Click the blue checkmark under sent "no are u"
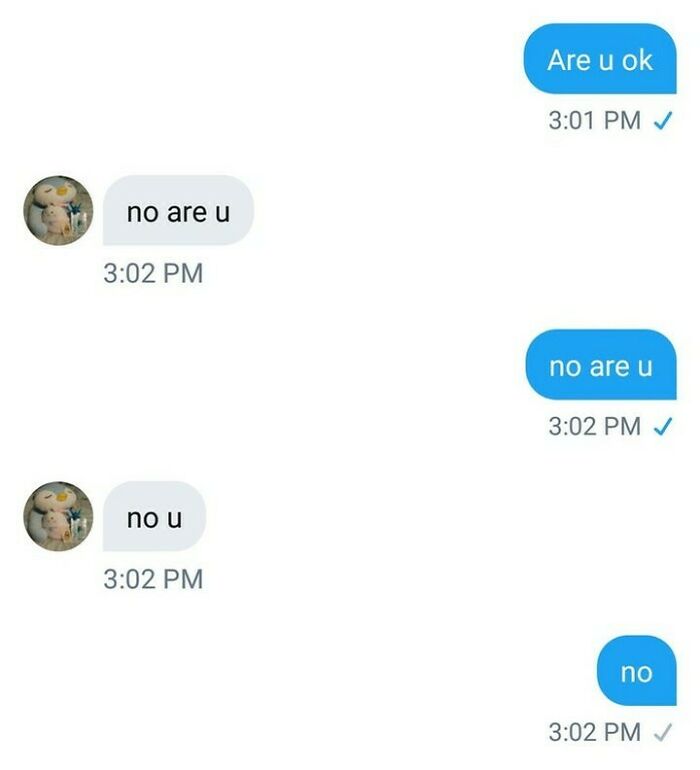The width and height of the screenshot is (700, 770). click(x=663, y=426)
